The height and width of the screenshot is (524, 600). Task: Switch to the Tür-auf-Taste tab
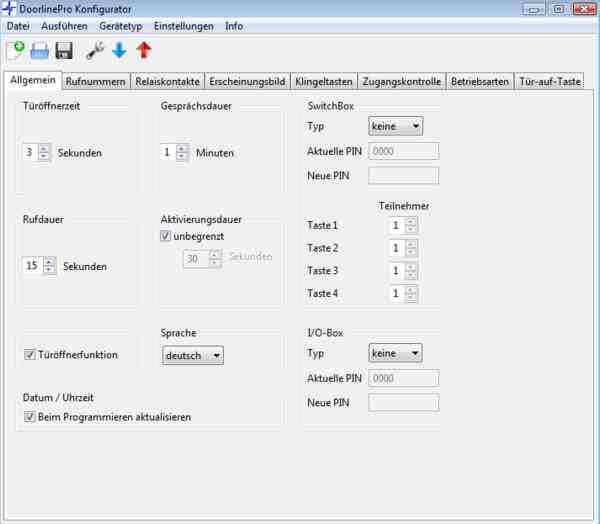(549, 82)
